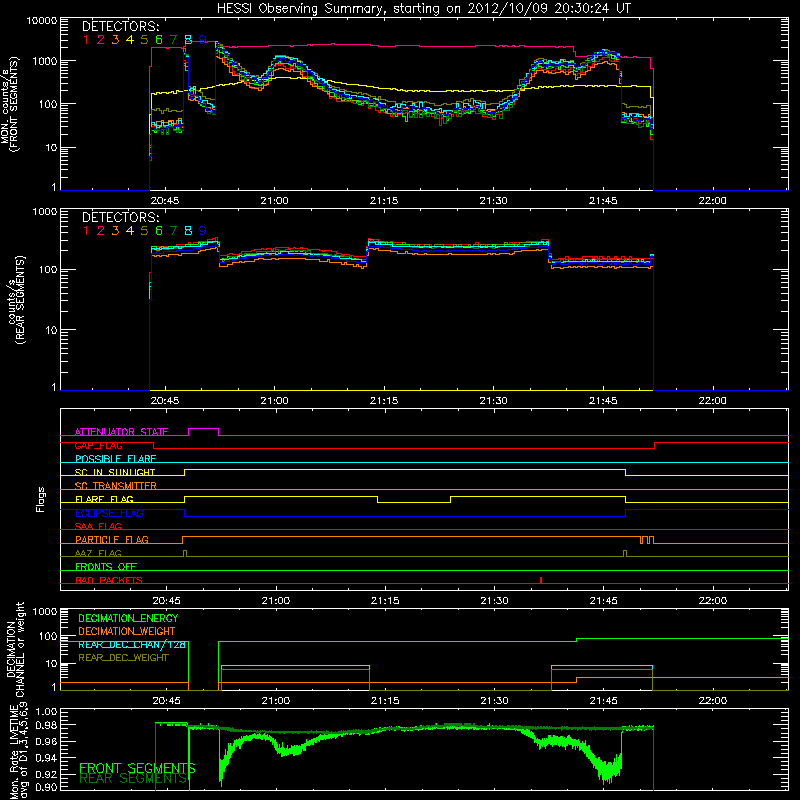Click FRONT SEGMENTS legend in livetime plot

click(137, 768)
